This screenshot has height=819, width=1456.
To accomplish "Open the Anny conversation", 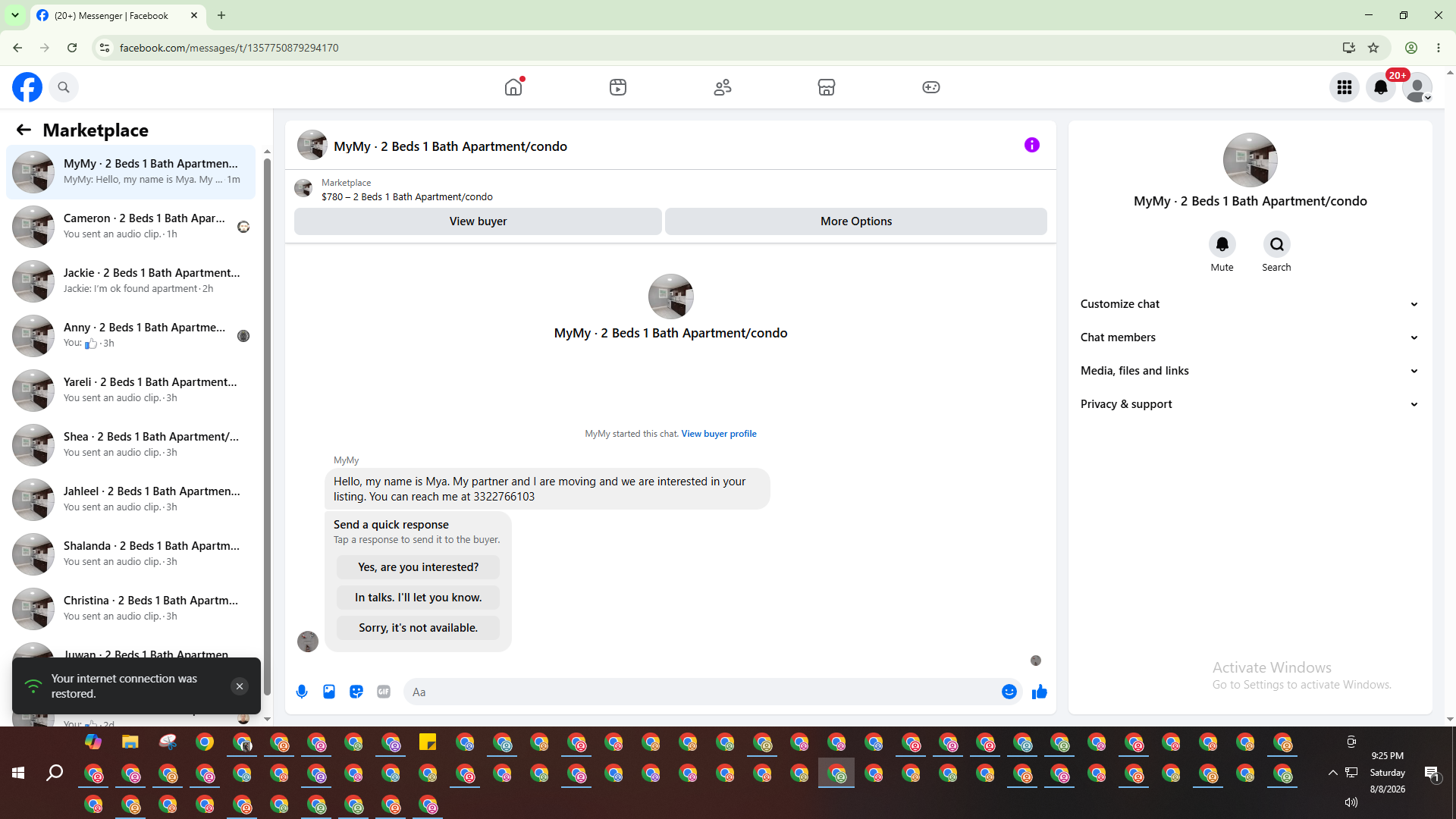I will pyautogui.click(x=131, y=336).
